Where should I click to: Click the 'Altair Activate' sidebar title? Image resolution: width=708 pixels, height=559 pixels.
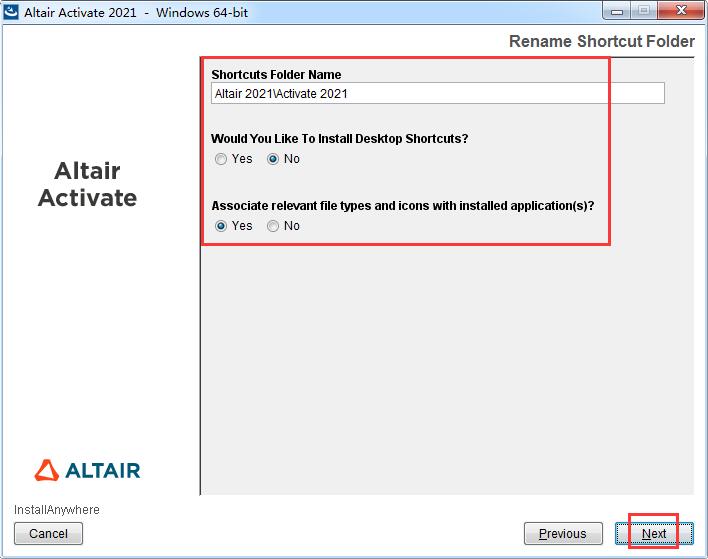pos(88,184)
